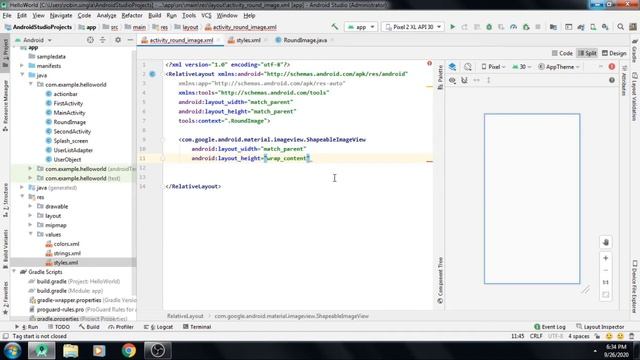The image size is (640, 360).
Task: Open the AppTheme dropdown
Action: coord(559,67)
